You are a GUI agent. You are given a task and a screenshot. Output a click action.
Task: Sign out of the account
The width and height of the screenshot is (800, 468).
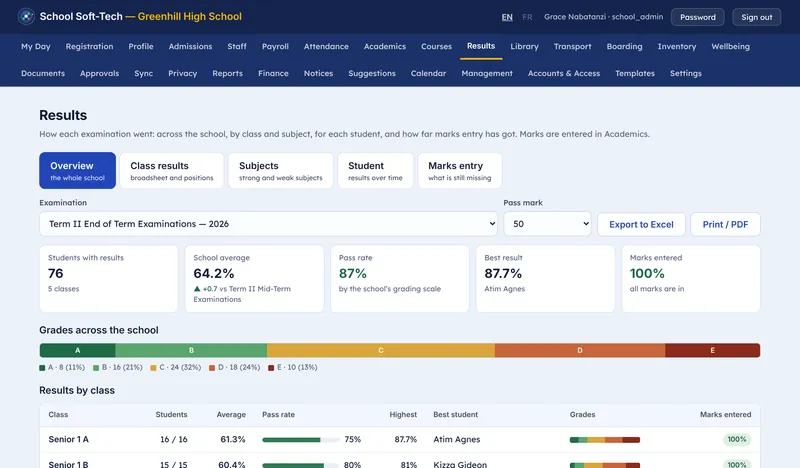pyautogui.click(x=757, y=17)
